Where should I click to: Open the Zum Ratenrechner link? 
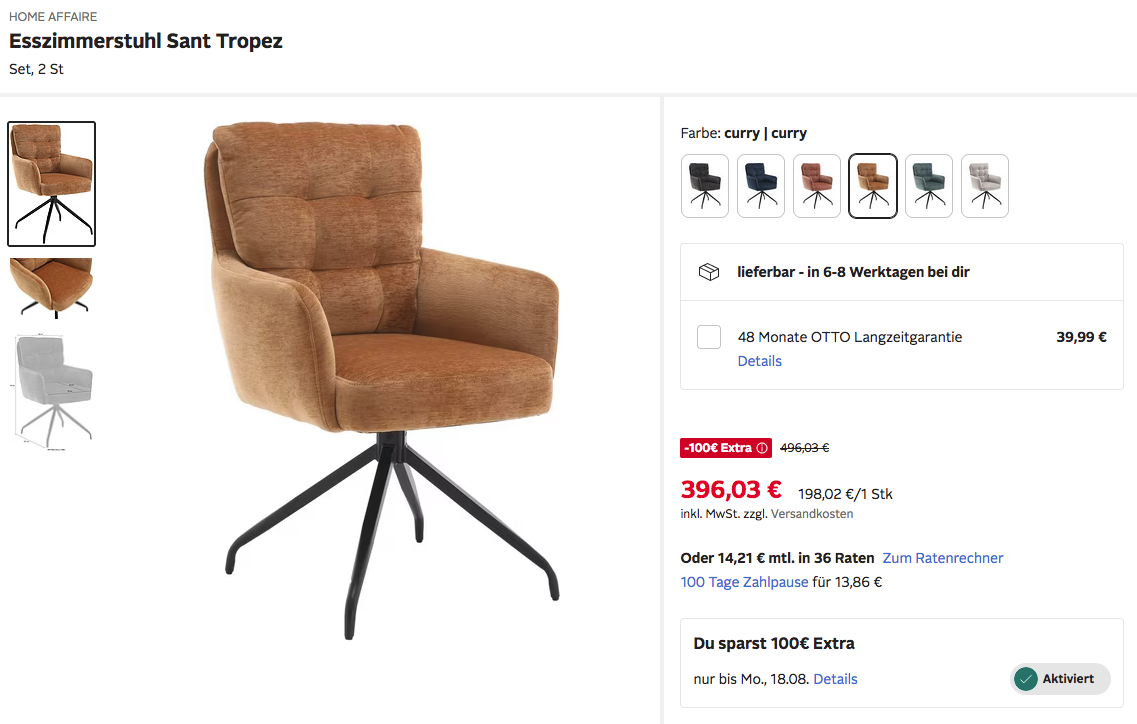pyautogui.click(x=943, y=558)
